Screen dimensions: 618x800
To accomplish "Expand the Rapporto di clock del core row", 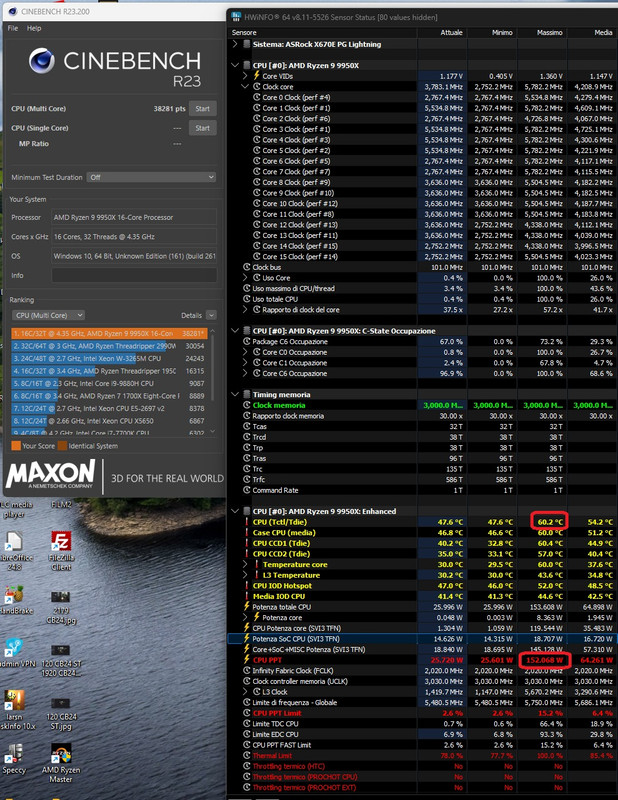I will pyautogui.click(x=245, y=310).
